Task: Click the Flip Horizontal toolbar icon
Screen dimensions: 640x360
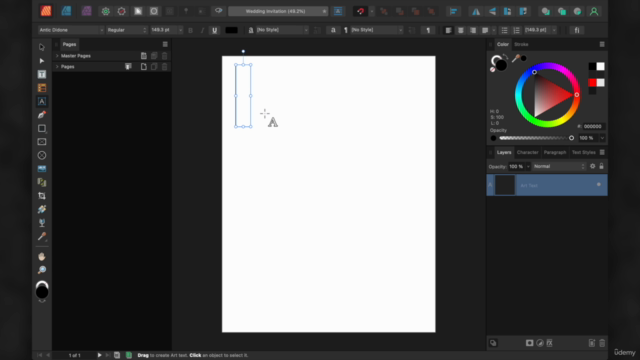Action: pyautogui.click(x=476, y=11)
